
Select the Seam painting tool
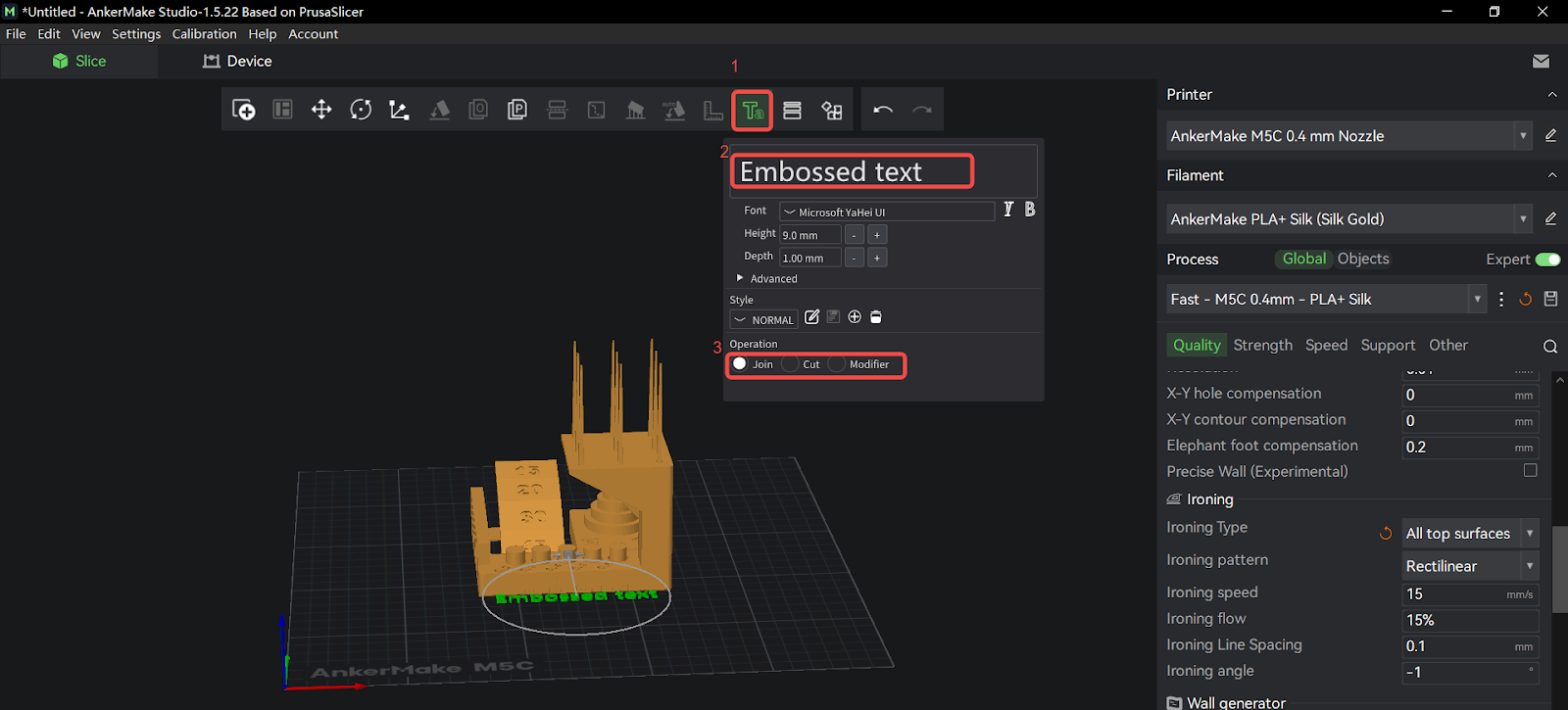point(596,110)
